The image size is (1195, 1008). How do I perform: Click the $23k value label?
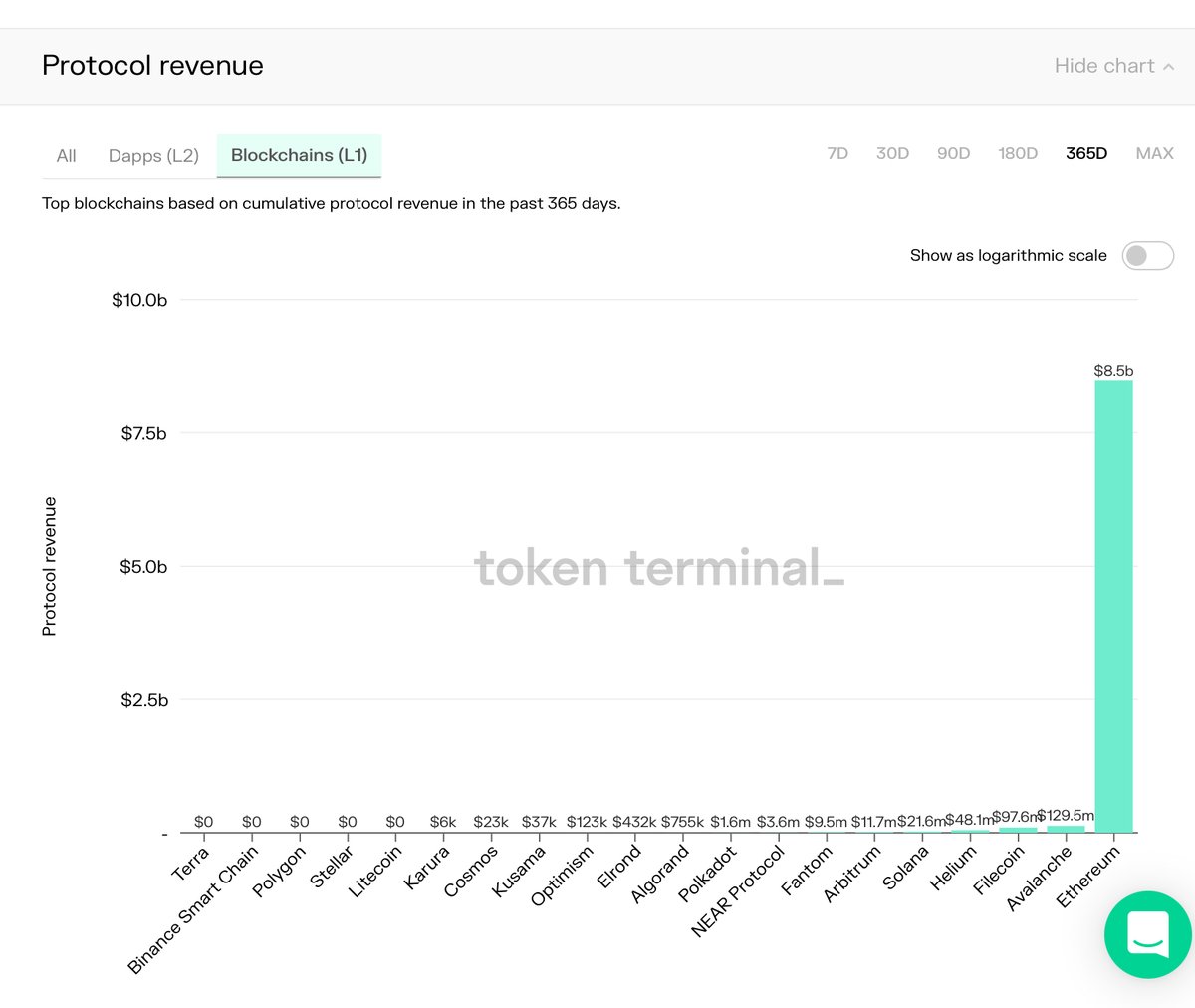click(491, 822)
